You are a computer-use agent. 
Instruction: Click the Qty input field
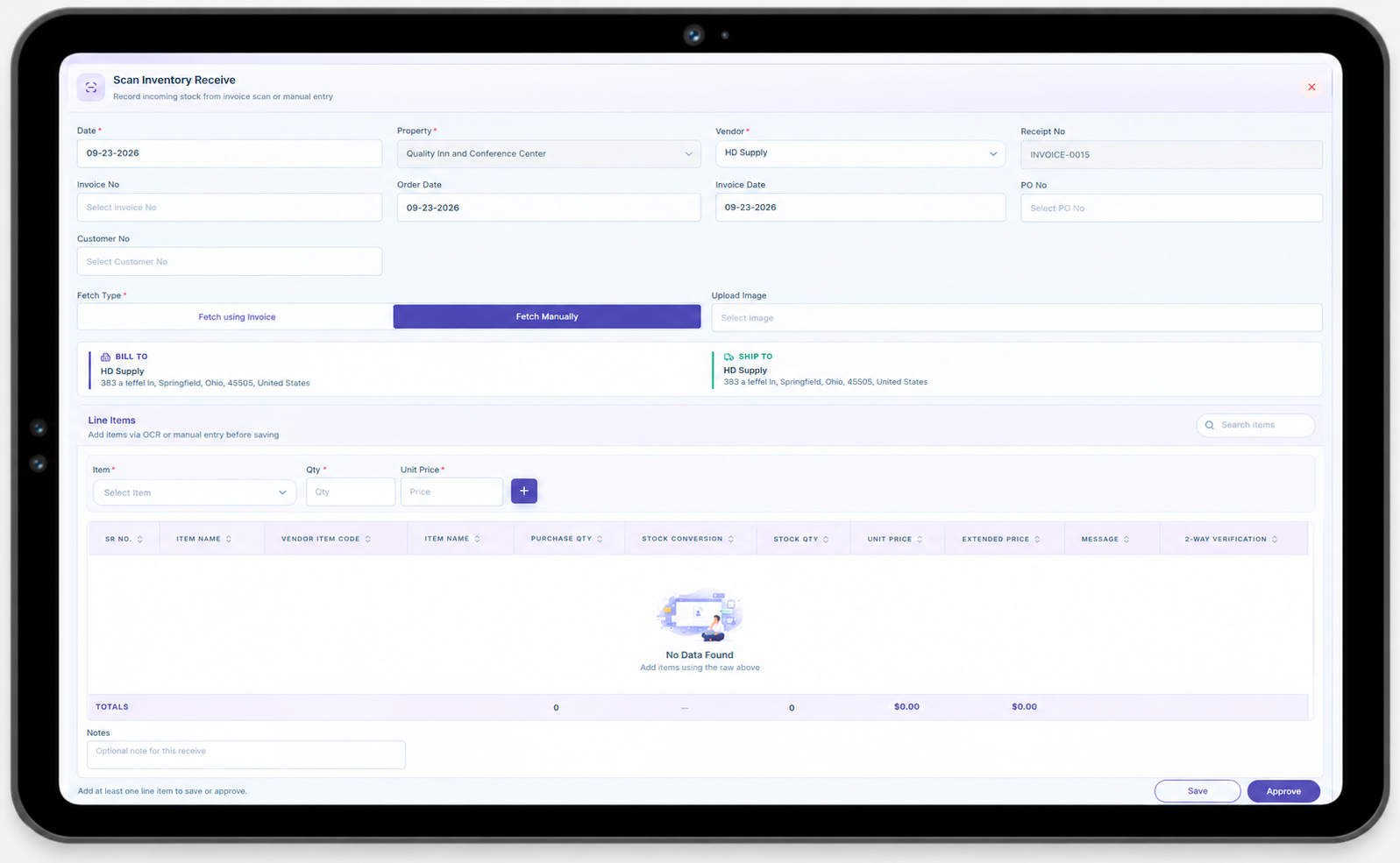click(351, 492)
